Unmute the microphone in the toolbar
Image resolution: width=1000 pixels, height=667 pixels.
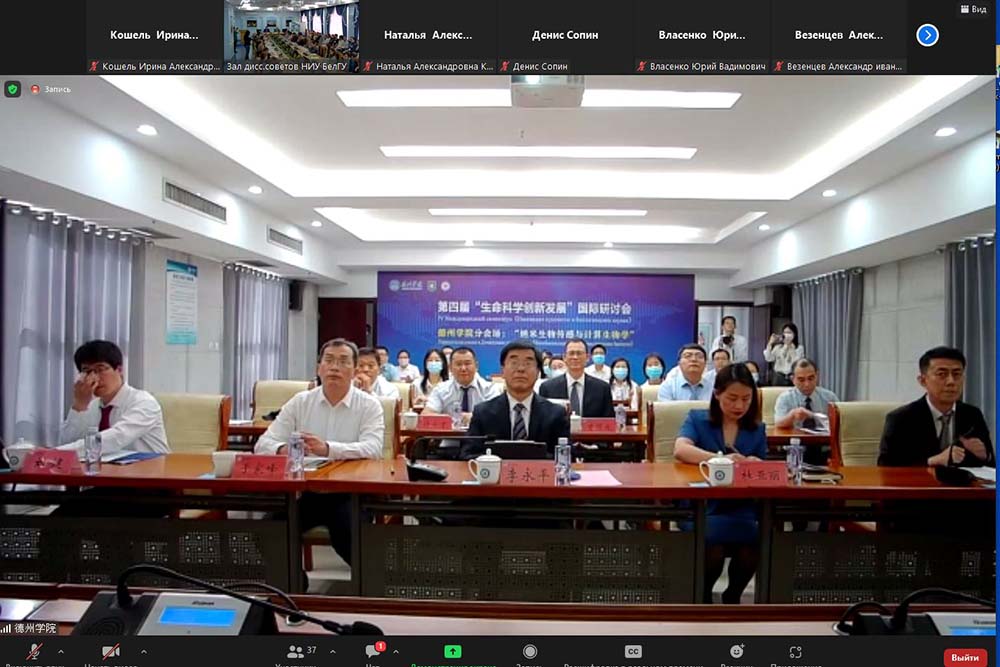point(34,652)
